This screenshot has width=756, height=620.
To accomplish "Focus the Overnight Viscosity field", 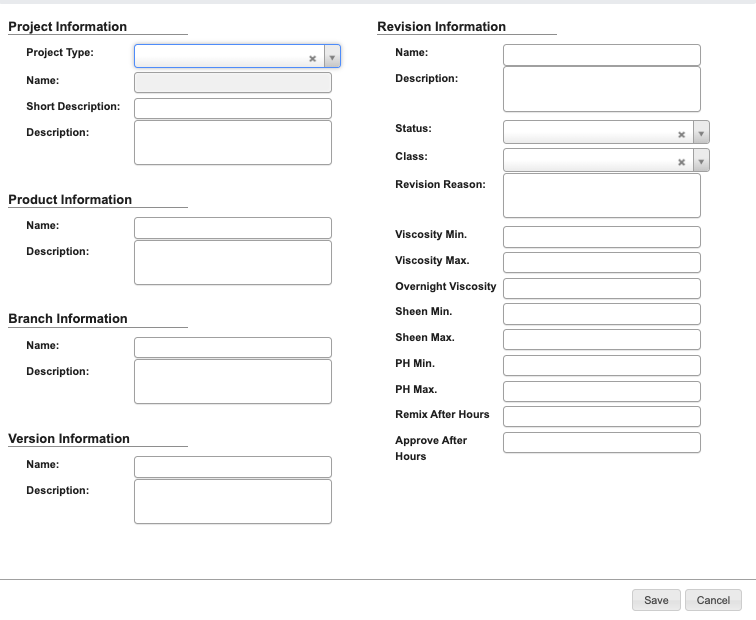I will pyautogui.click(x=602, y=289).
